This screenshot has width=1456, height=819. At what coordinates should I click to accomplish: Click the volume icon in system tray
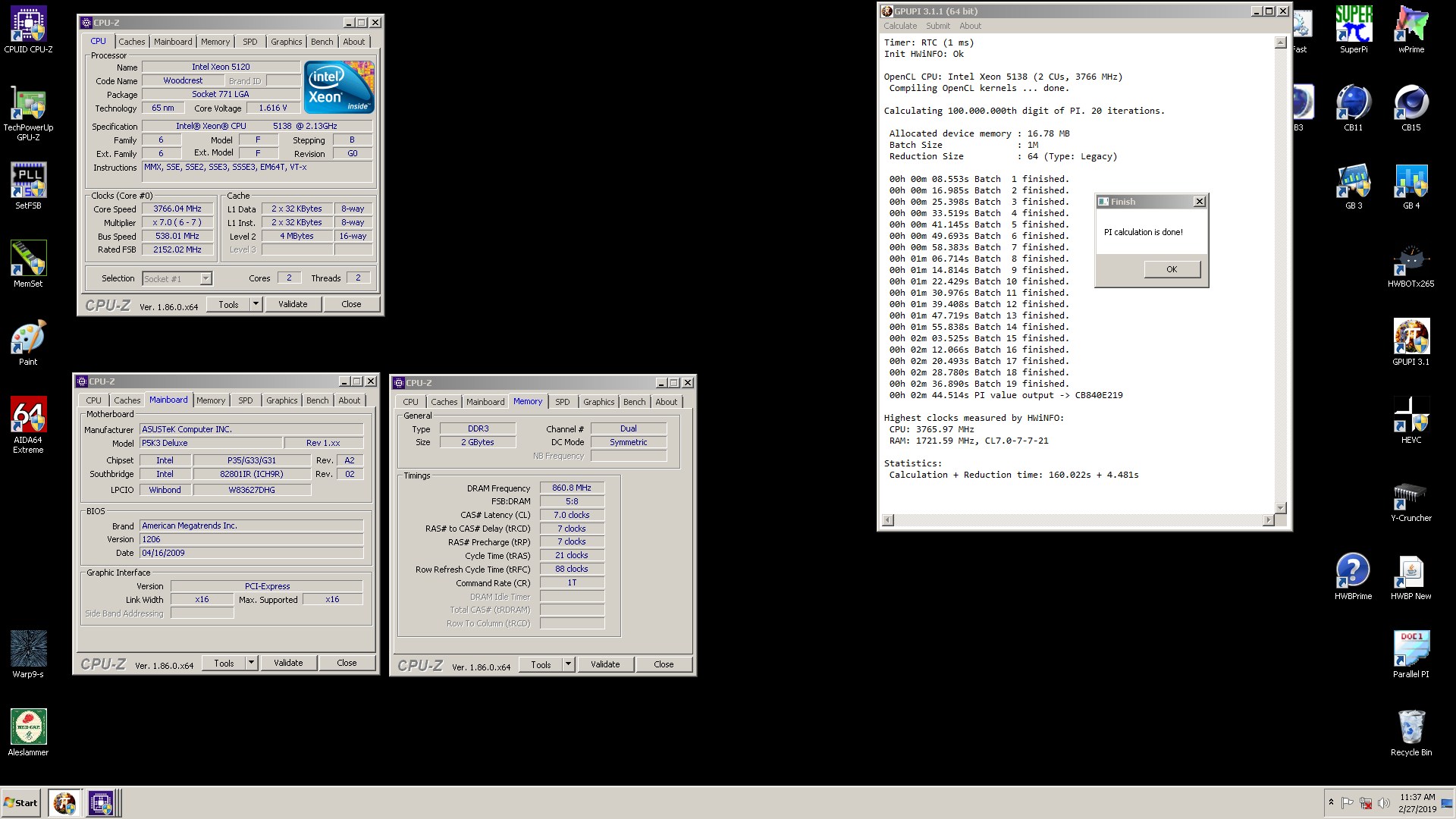click(1384, 802)
